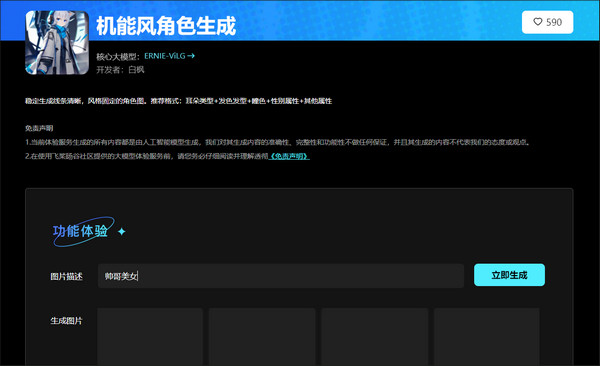This screenshot has height=366, width=600.
Task: Click the 功能体验 section heading
Action: (80, 231)
